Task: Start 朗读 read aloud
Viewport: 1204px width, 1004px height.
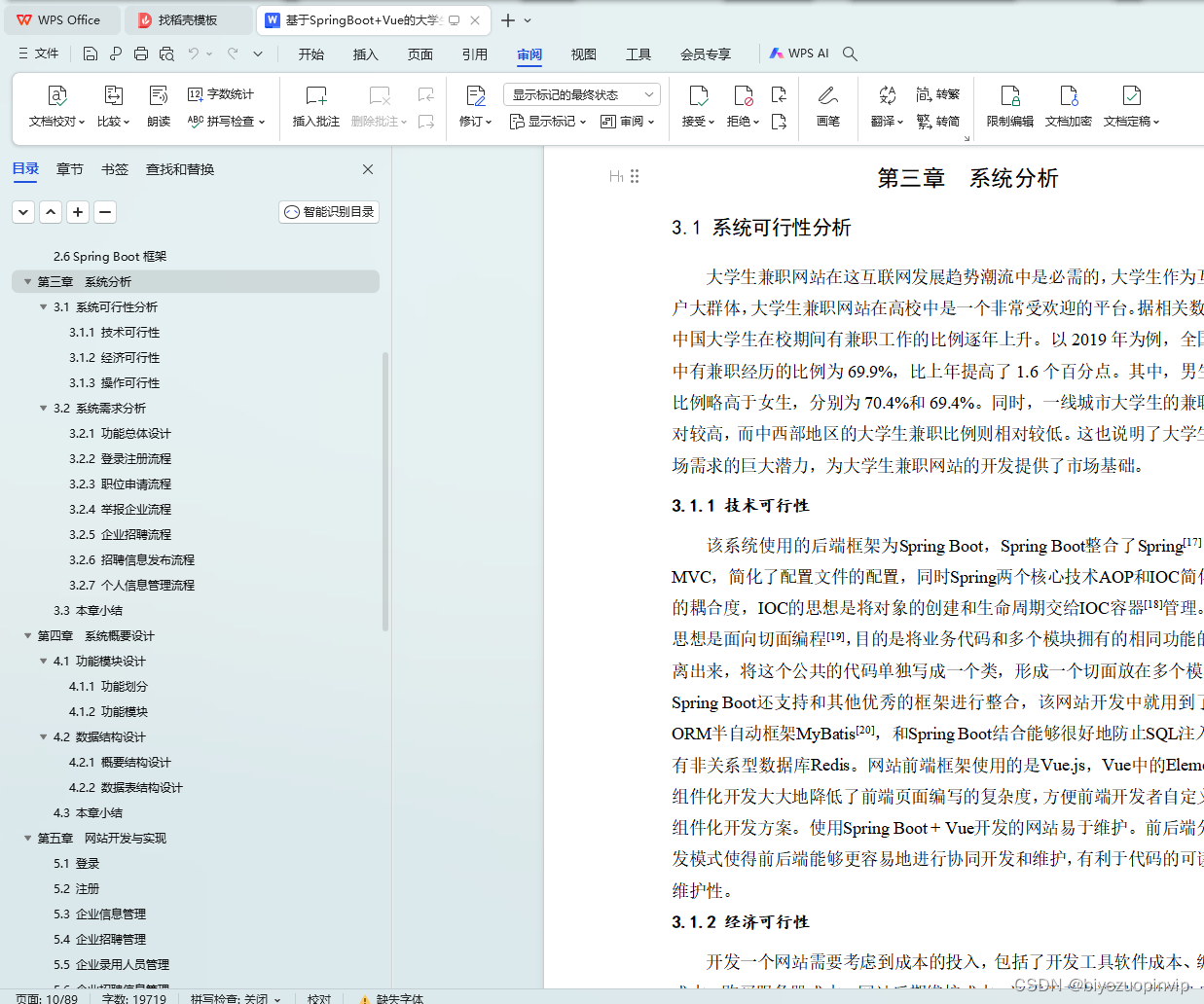Action: [159, 107]
